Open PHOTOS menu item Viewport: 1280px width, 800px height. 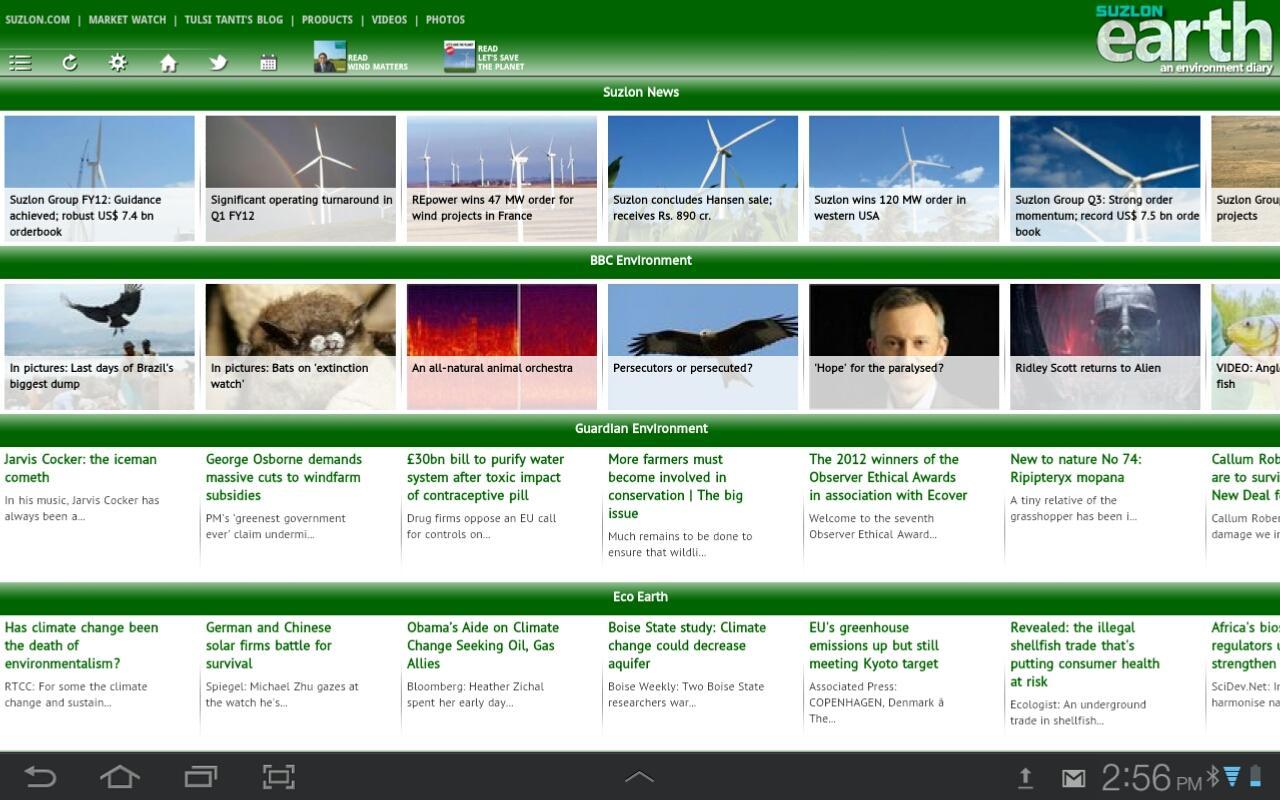(445, 19)
